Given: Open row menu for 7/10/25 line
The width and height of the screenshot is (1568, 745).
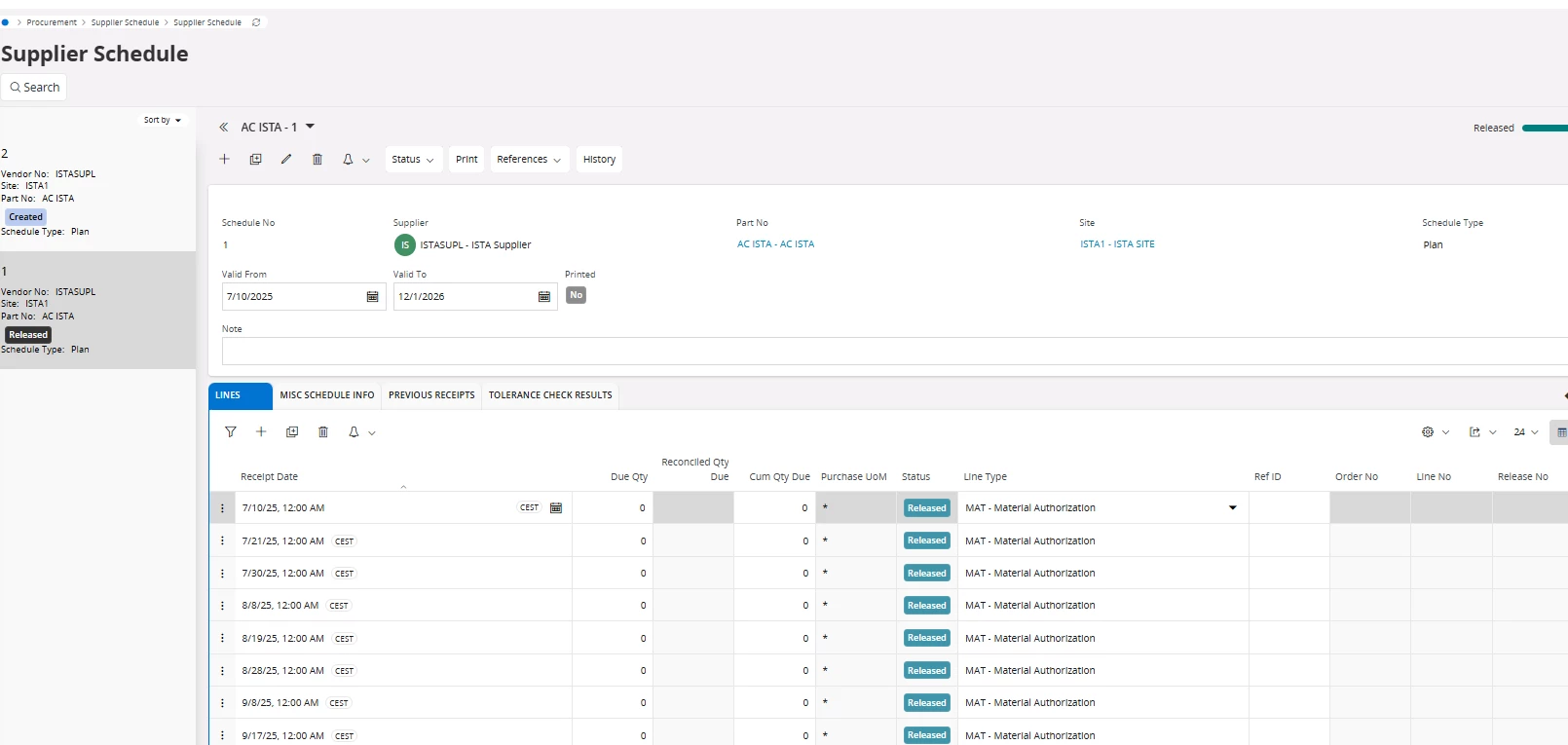Looking at the screenshot, I should point(222,507).
